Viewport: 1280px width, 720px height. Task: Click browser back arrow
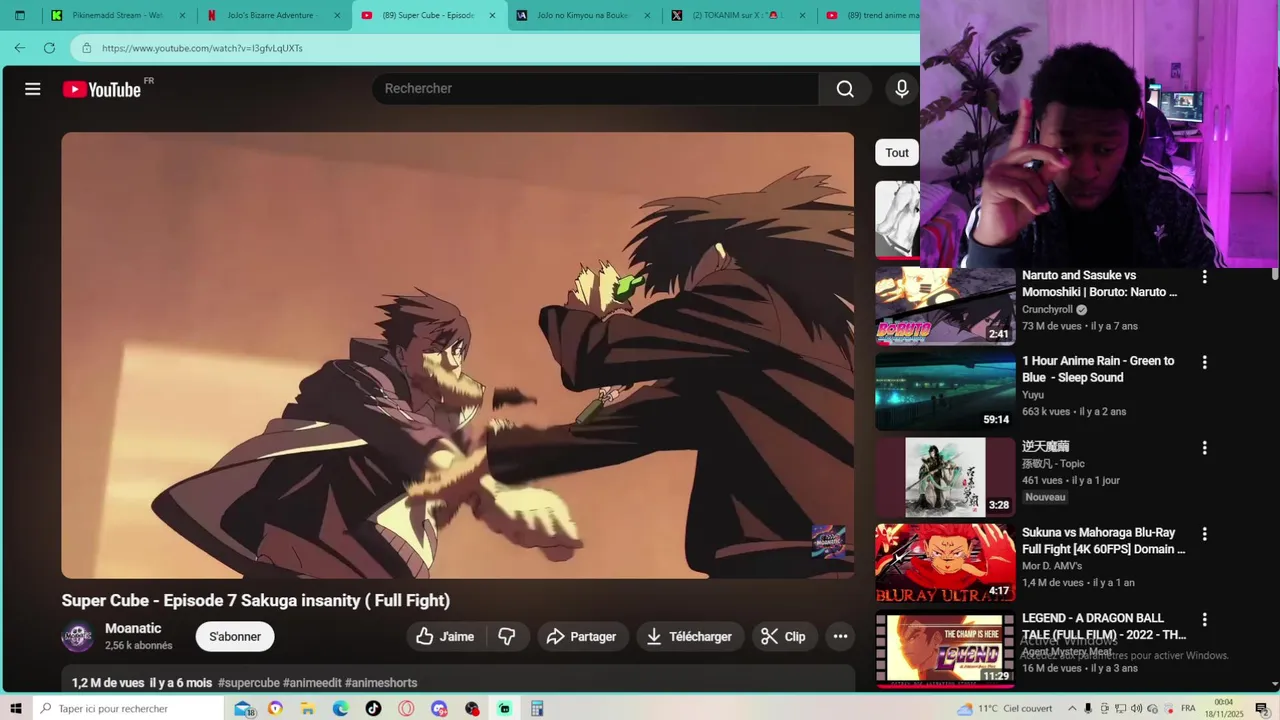[x=20, y=48]
